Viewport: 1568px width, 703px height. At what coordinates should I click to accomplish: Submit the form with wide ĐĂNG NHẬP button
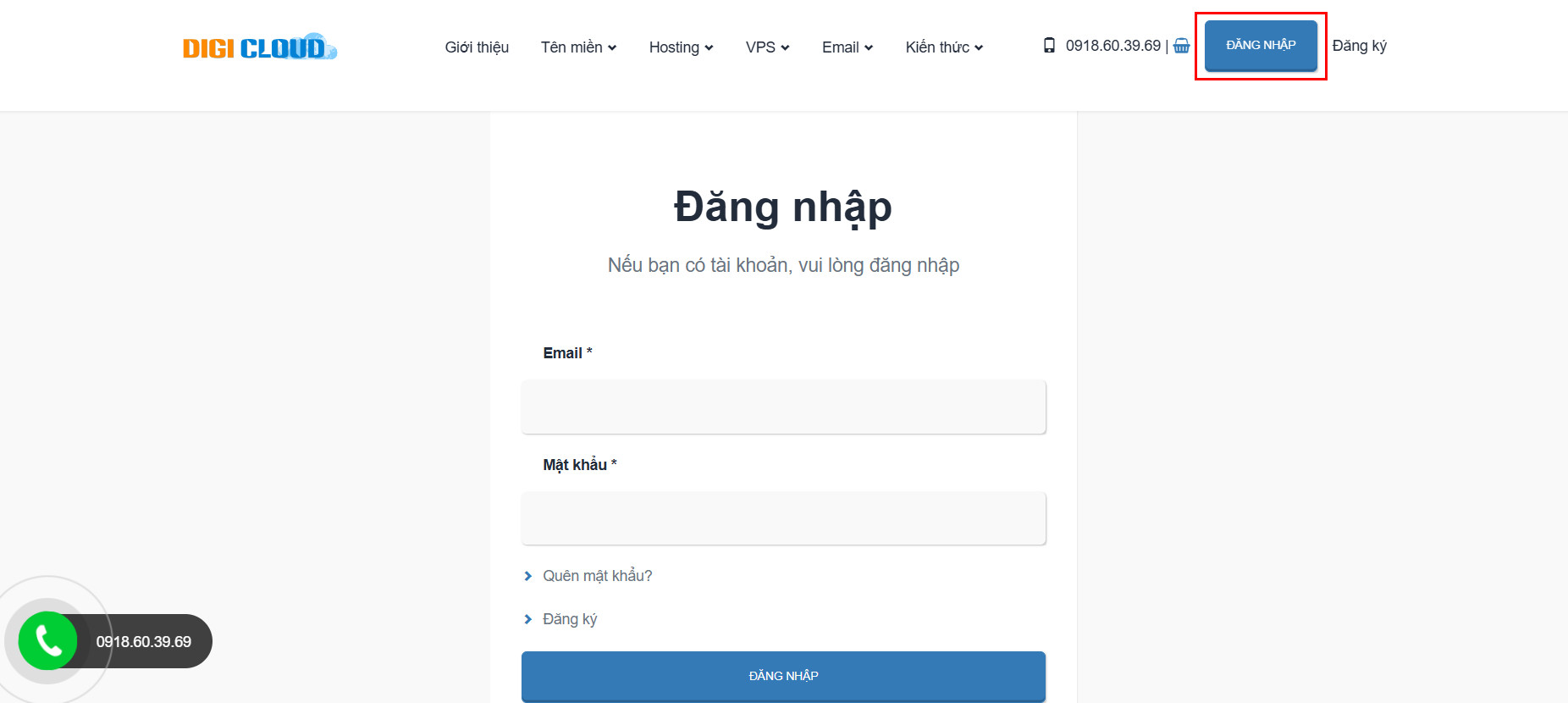click(783, 676)
